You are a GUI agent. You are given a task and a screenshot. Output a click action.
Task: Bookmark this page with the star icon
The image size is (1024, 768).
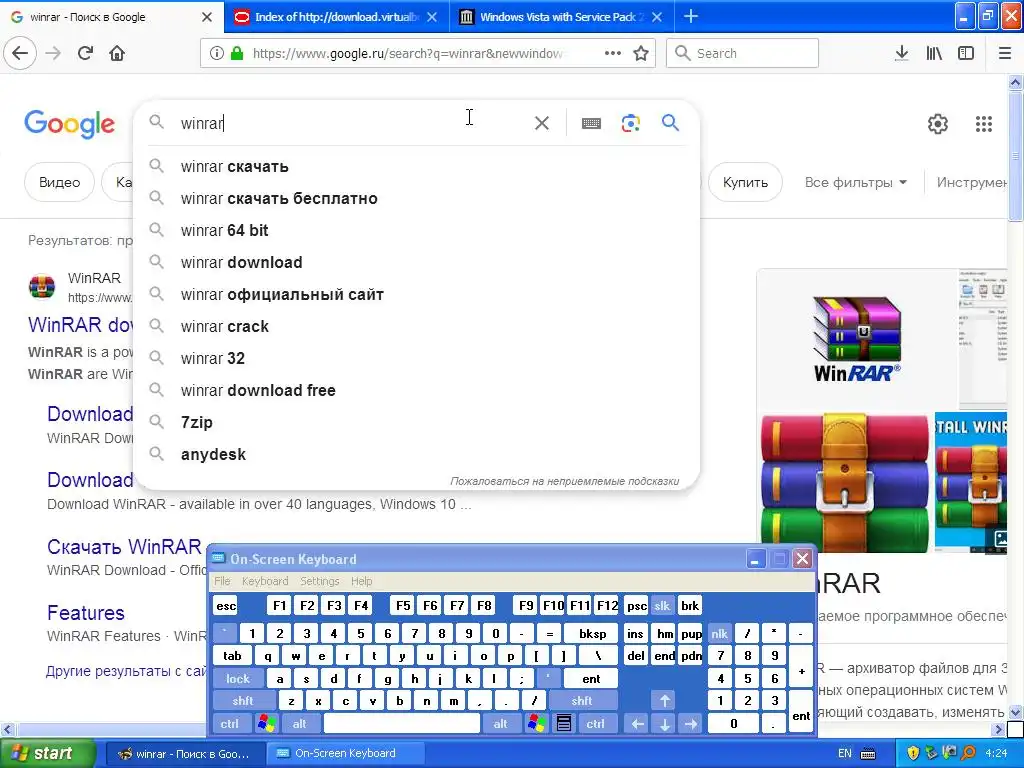(x=641, y=54)
